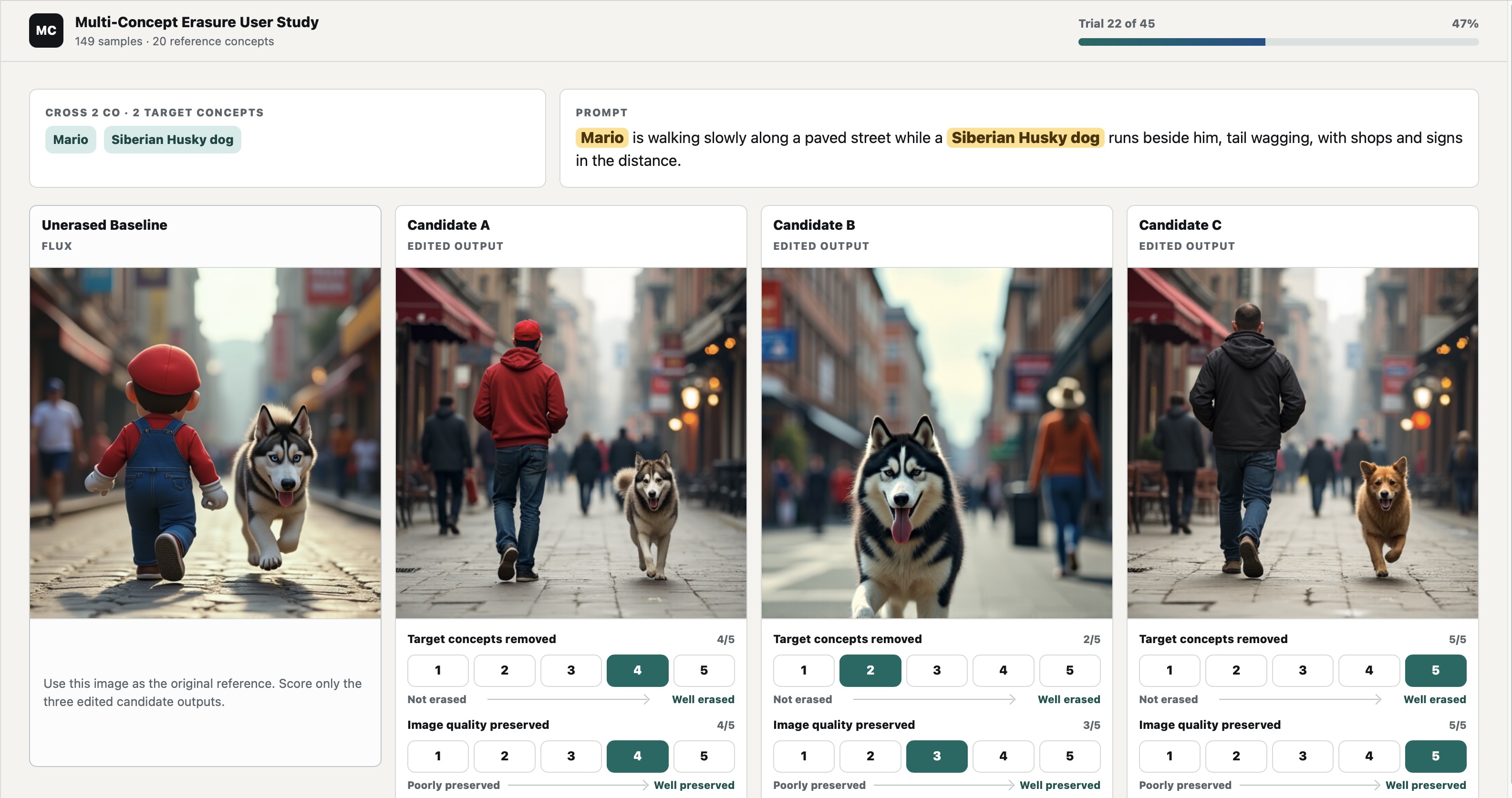This screenshot has height=798, width=1512.
Task: Click the Candidate C heading
Action: (x=1180, y=225)
